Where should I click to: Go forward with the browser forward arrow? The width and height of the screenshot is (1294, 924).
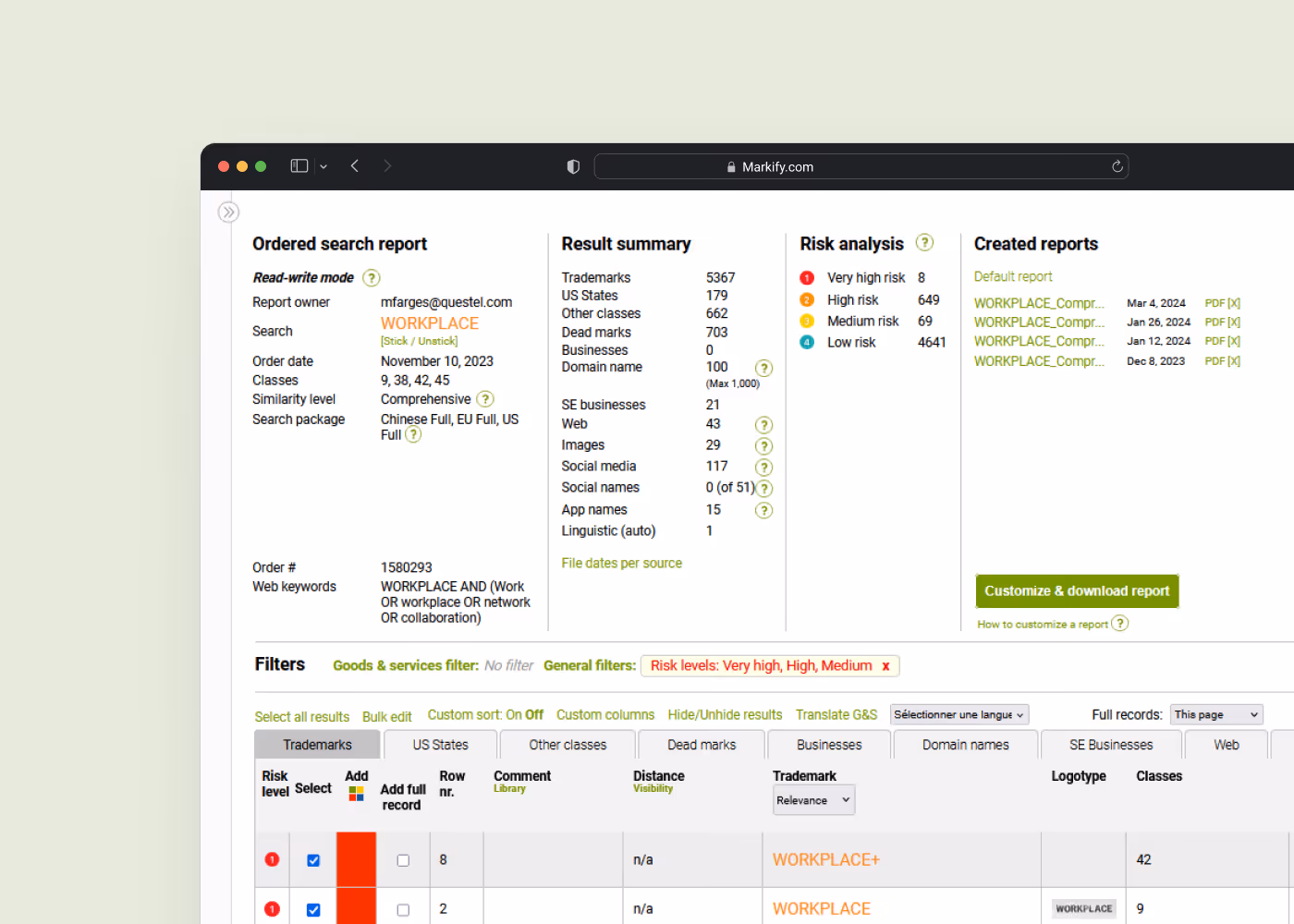(387, 166)
